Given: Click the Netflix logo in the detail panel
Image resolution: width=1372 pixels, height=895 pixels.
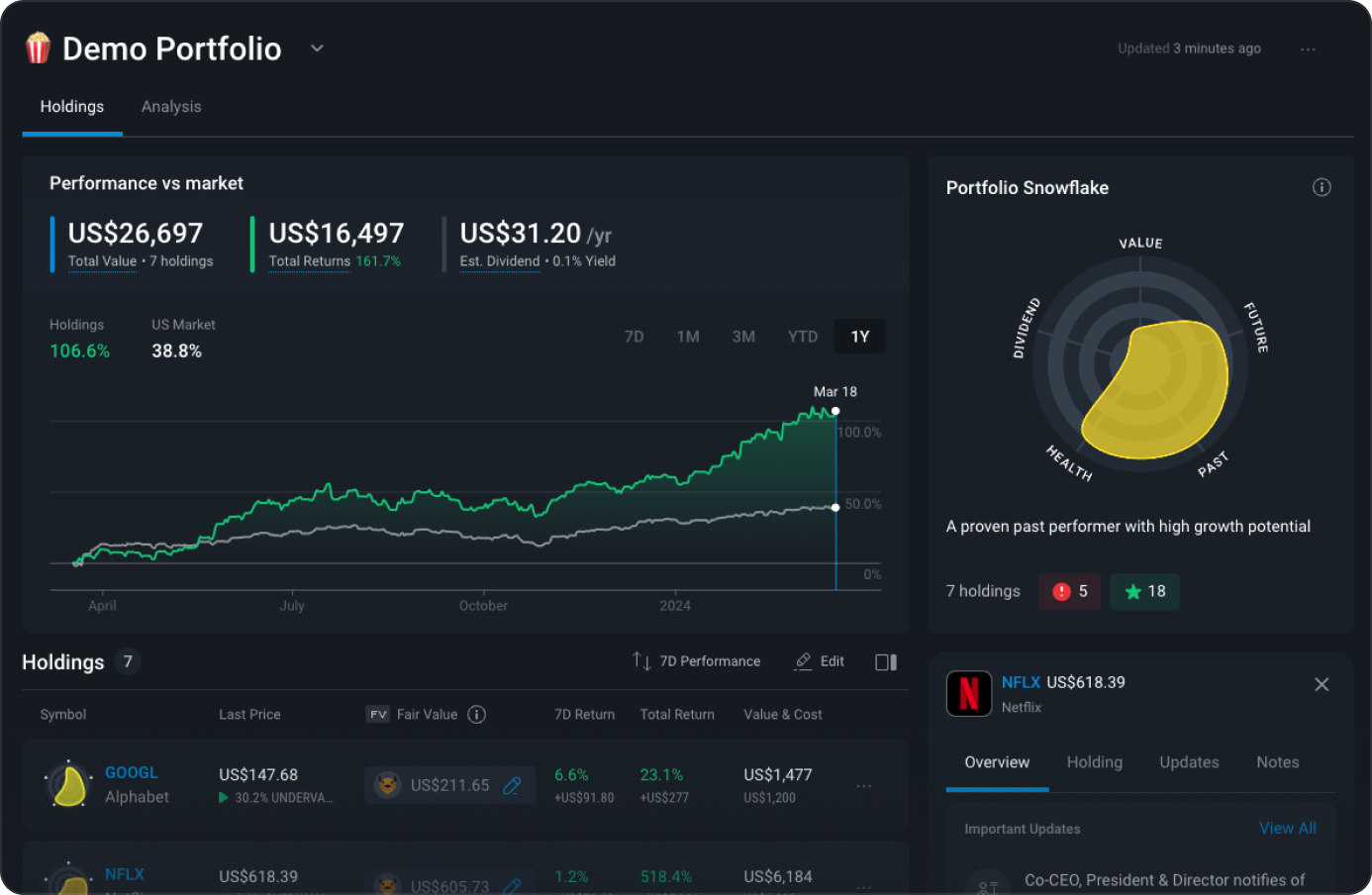Looking at the screenshot, I should (968, 693).
